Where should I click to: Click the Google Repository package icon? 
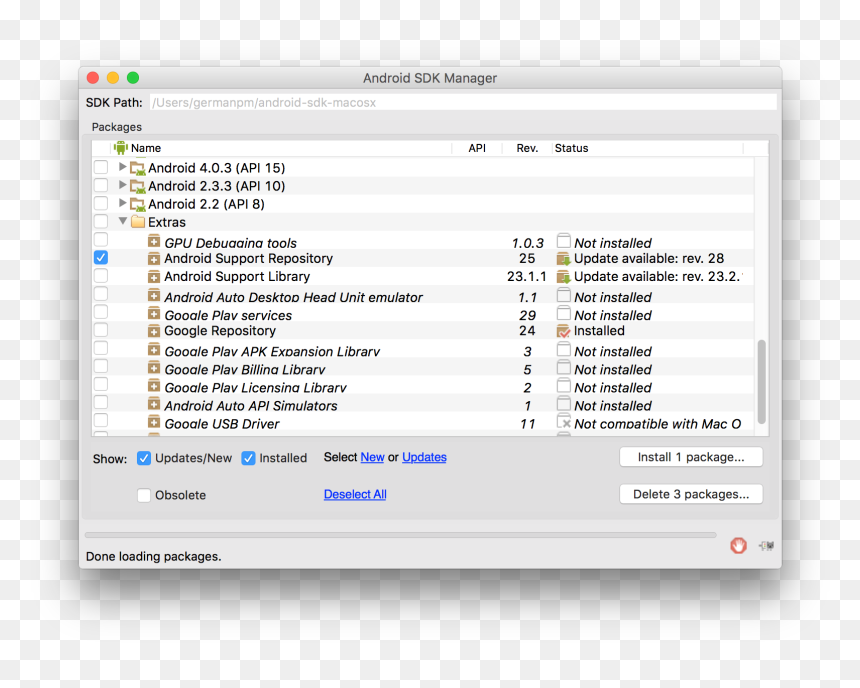click(154, 331)
